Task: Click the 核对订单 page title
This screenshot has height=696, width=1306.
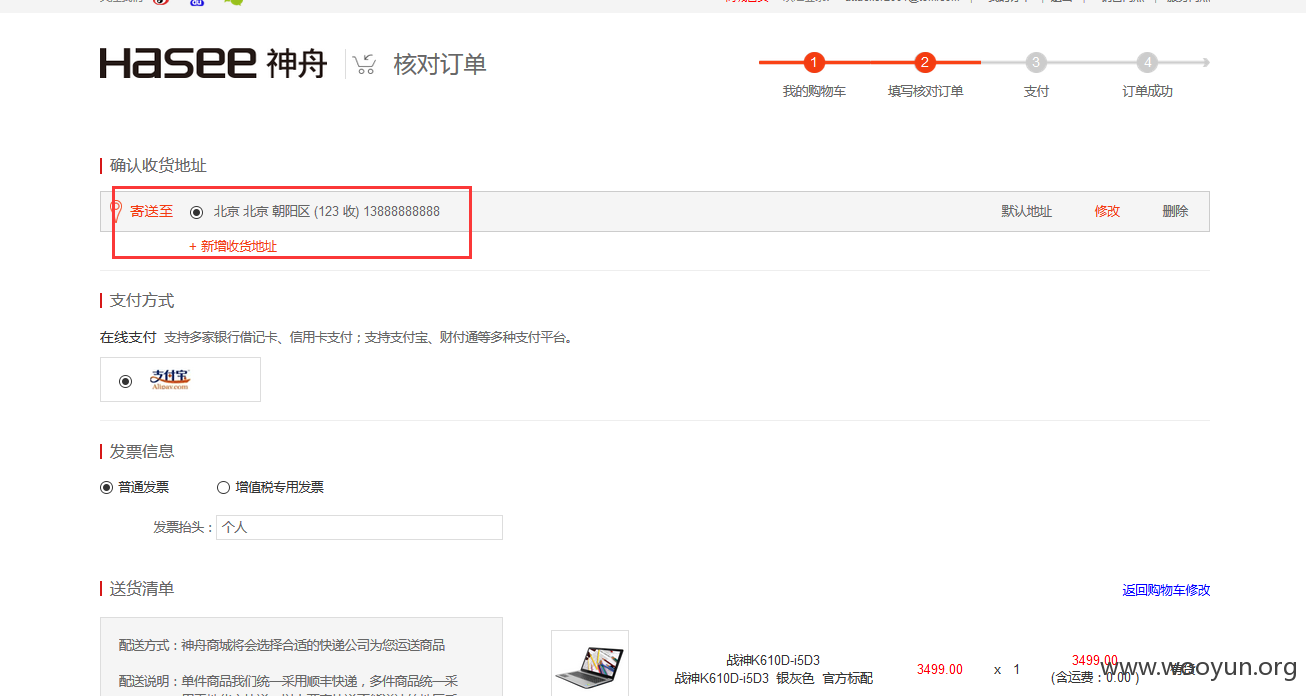Action: [x=440, y=64]
